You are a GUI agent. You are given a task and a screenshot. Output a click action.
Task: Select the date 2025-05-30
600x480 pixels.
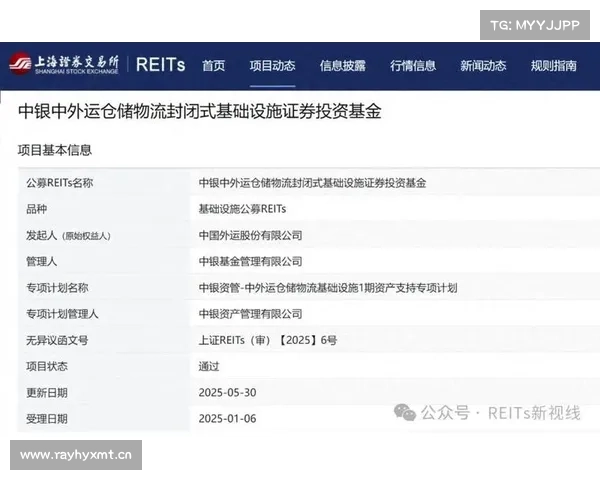227,392
